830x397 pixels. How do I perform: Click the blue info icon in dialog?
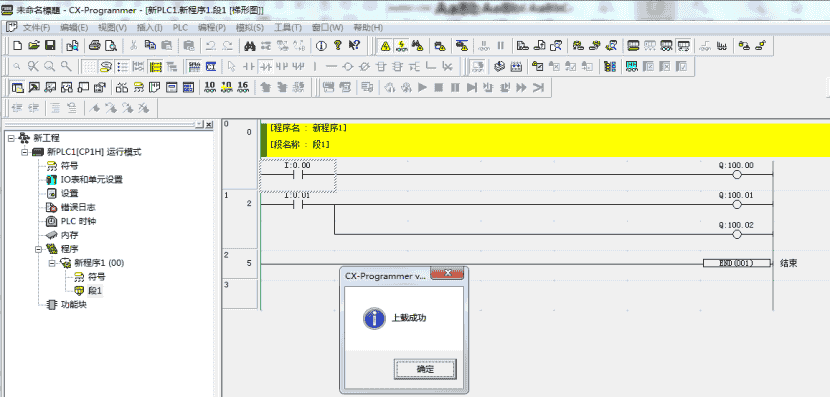[x=373, y=319]
